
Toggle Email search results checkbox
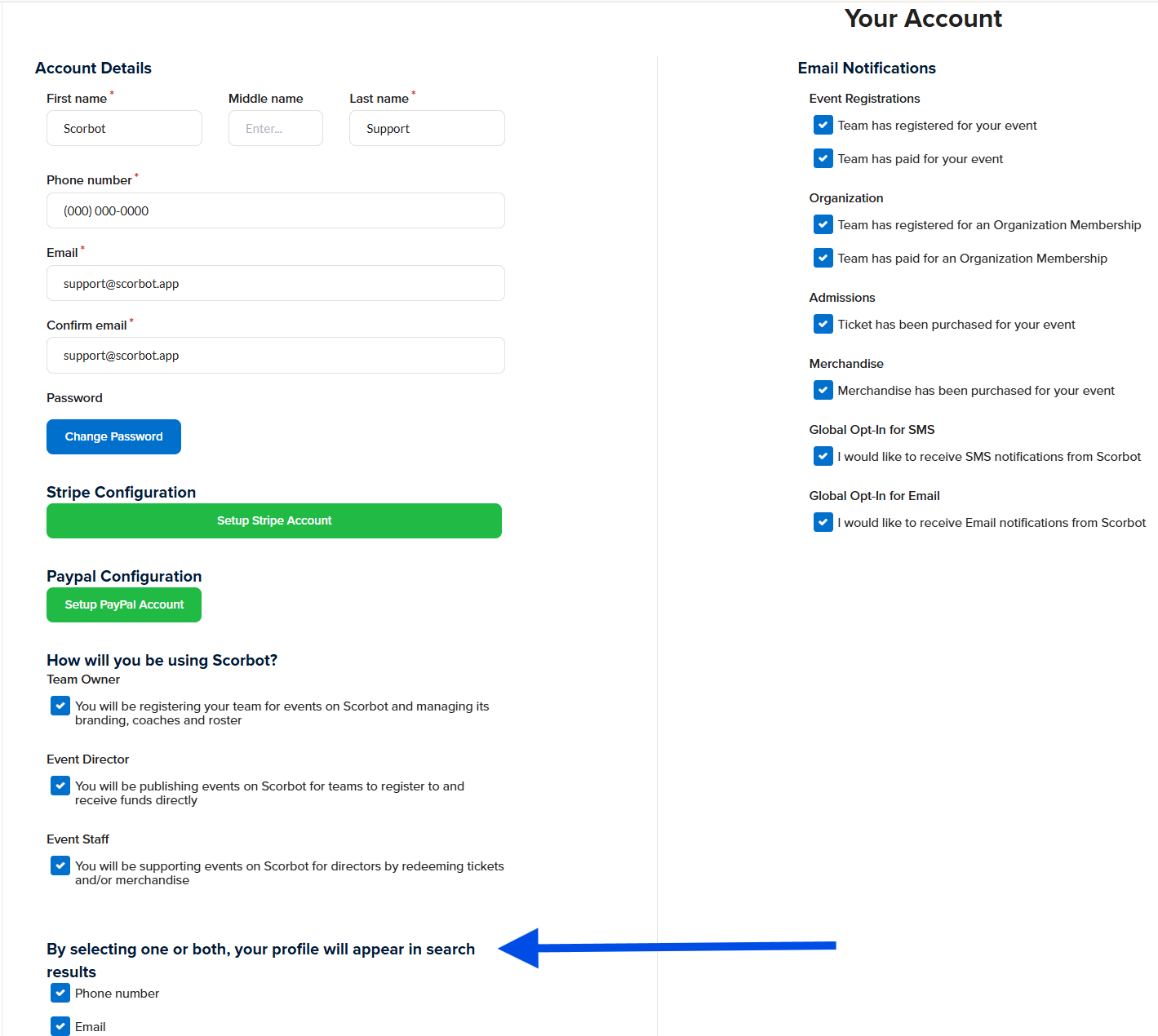coord(60,1026)
